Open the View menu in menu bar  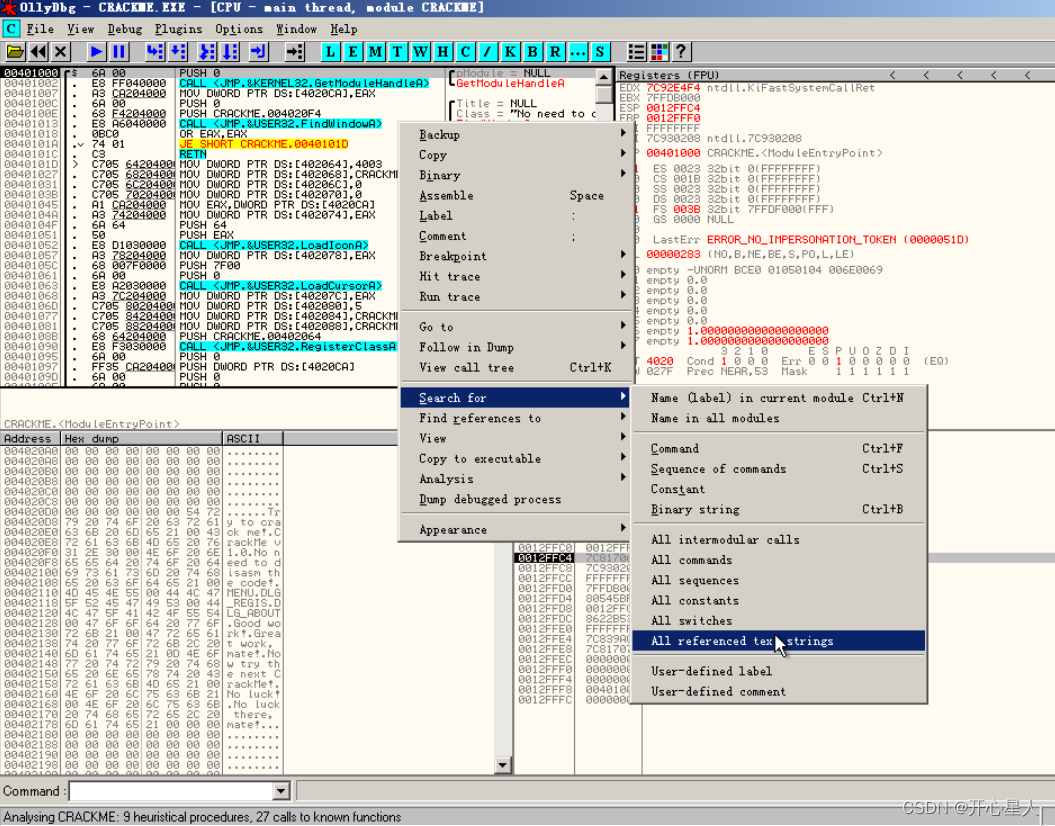point(80,29)
